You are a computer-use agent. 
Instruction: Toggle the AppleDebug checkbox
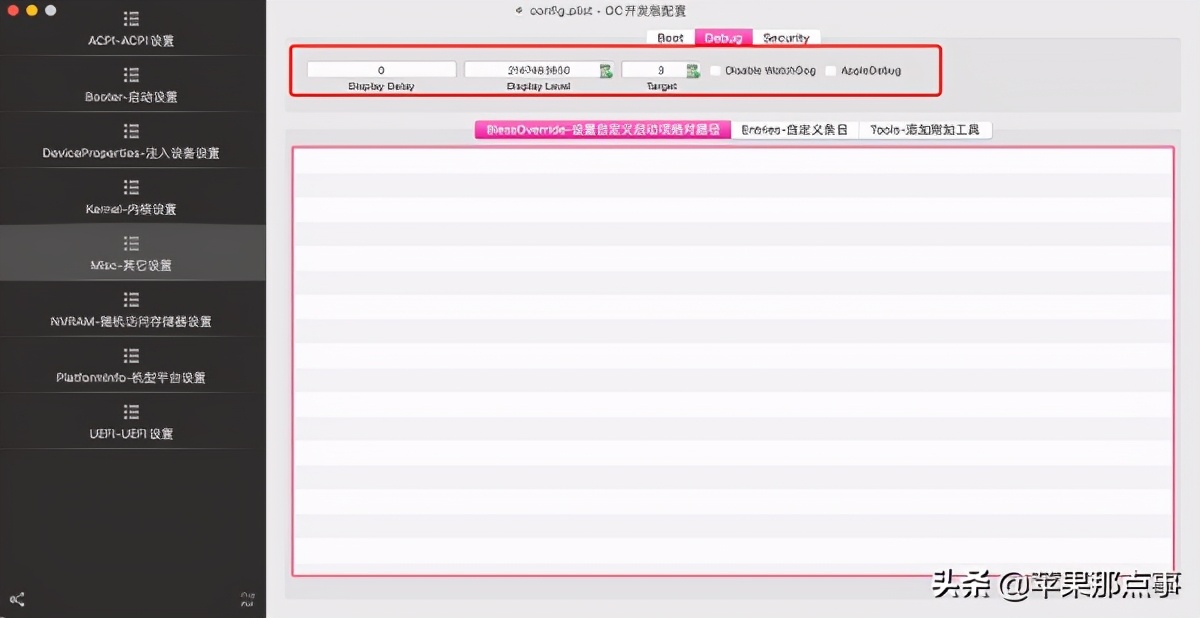831,71
